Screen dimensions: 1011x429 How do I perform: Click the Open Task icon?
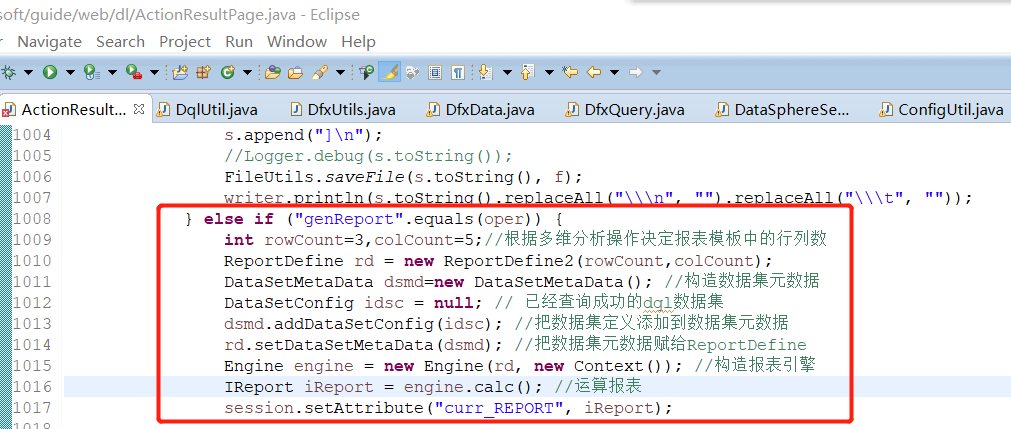(x=295, y=72)
